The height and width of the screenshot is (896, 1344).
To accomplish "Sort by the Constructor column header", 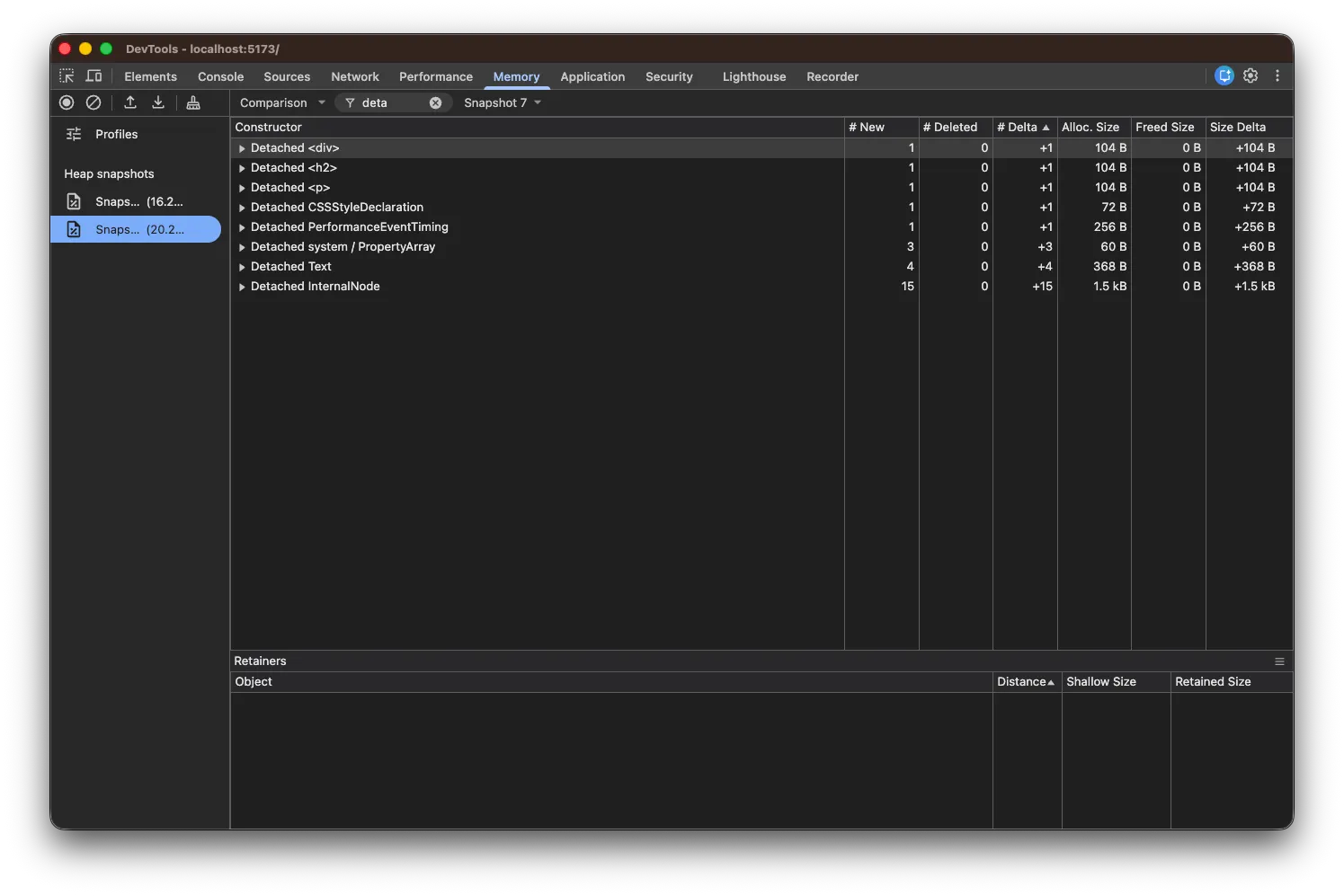I will tap(538, 128).
